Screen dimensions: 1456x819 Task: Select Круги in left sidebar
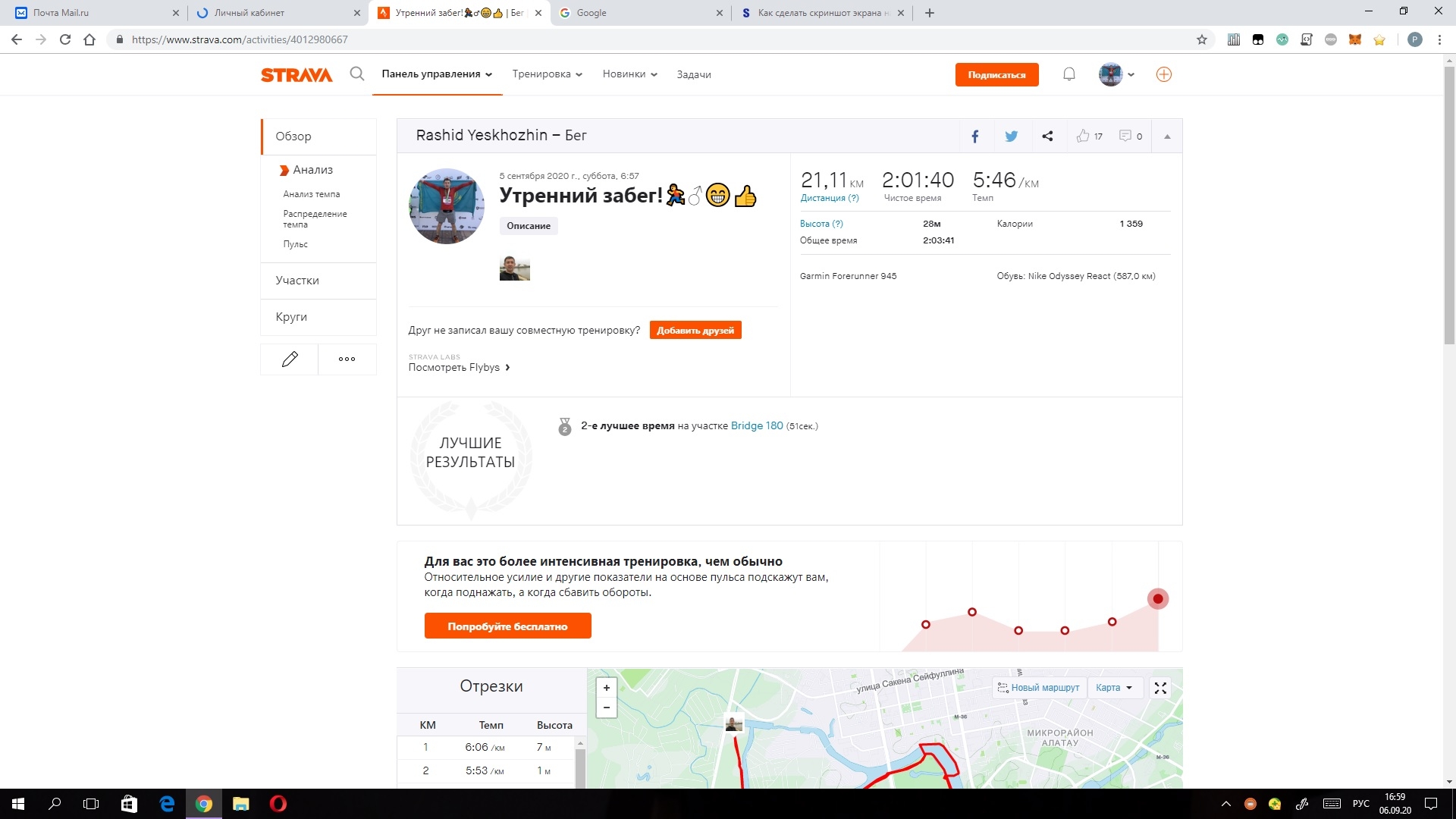291,317
